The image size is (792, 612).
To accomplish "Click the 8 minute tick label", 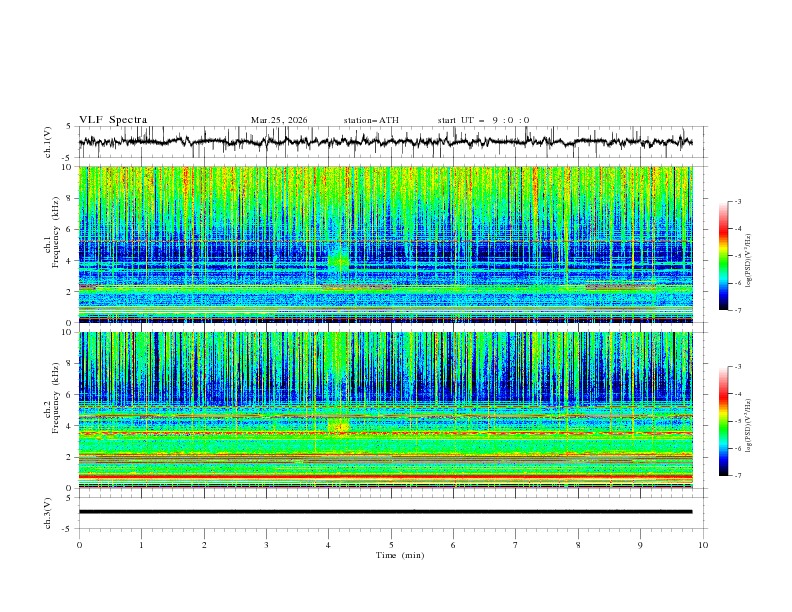I will coord(578,544).
